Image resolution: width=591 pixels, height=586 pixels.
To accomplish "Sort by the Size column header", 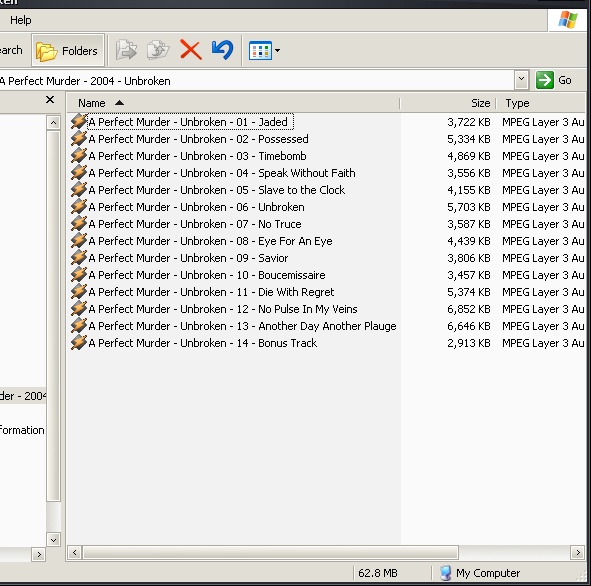I will point(448,103).
